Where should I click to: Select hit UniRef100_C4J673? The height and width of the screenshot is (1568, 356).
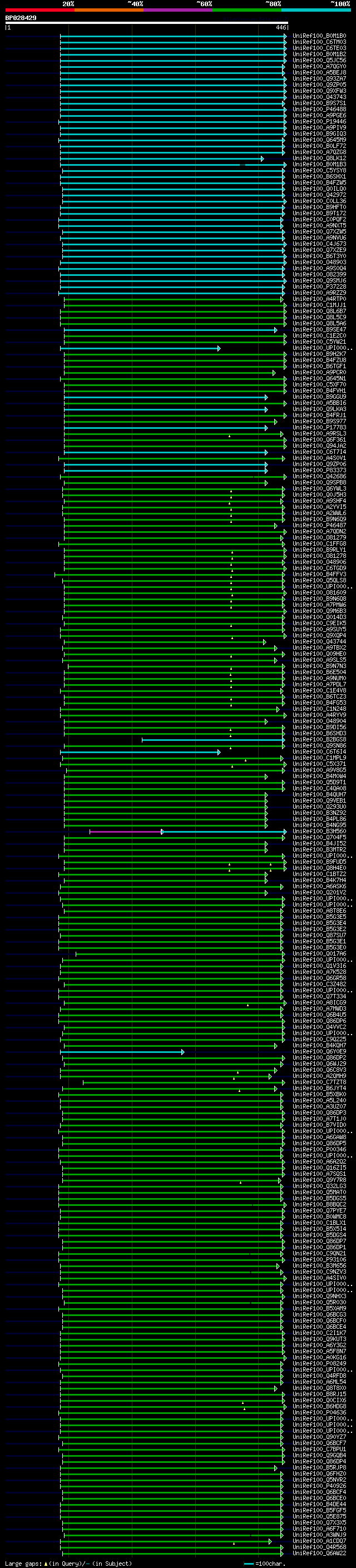click(319, 244)
